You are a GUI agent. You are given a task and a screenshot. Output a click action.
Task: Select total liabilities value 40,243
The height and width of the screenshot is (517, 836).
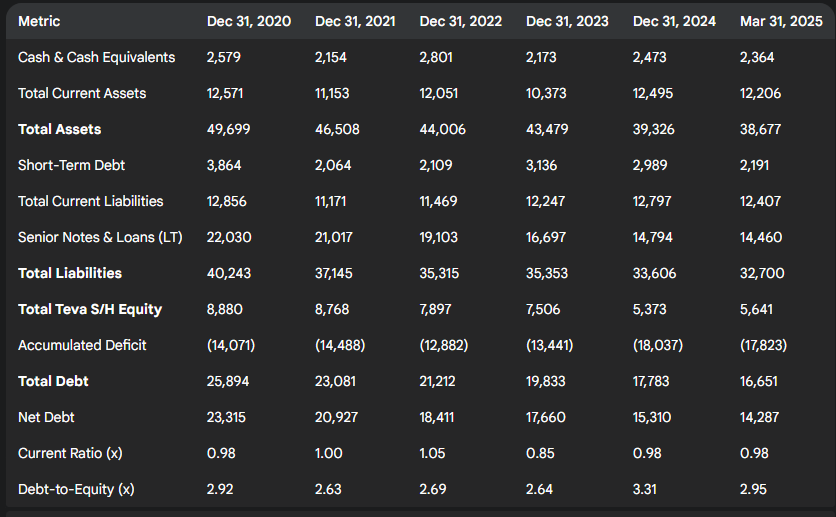(229, 273)
